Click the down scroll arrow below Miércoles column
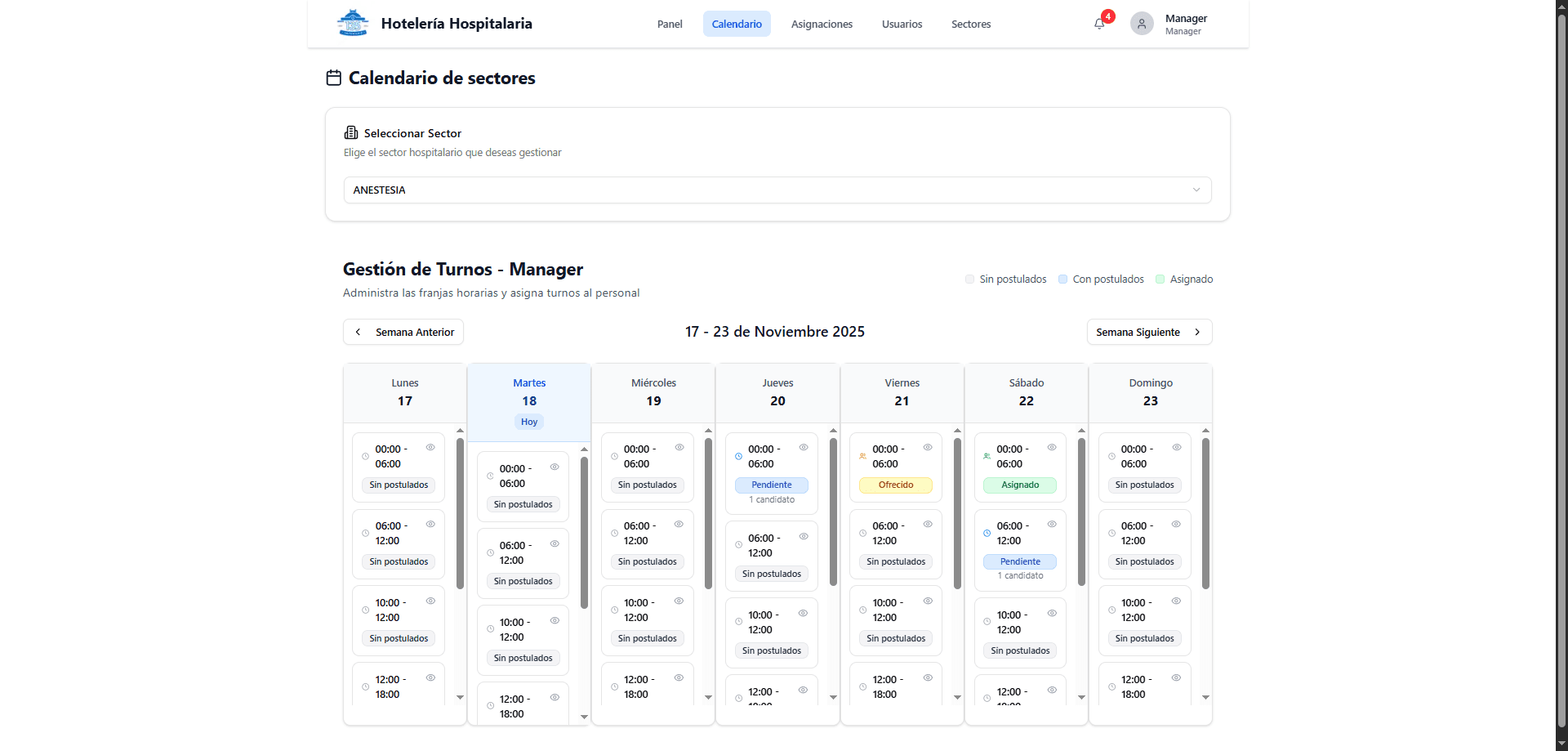1568x751 pixels. (x=708, y=697)
